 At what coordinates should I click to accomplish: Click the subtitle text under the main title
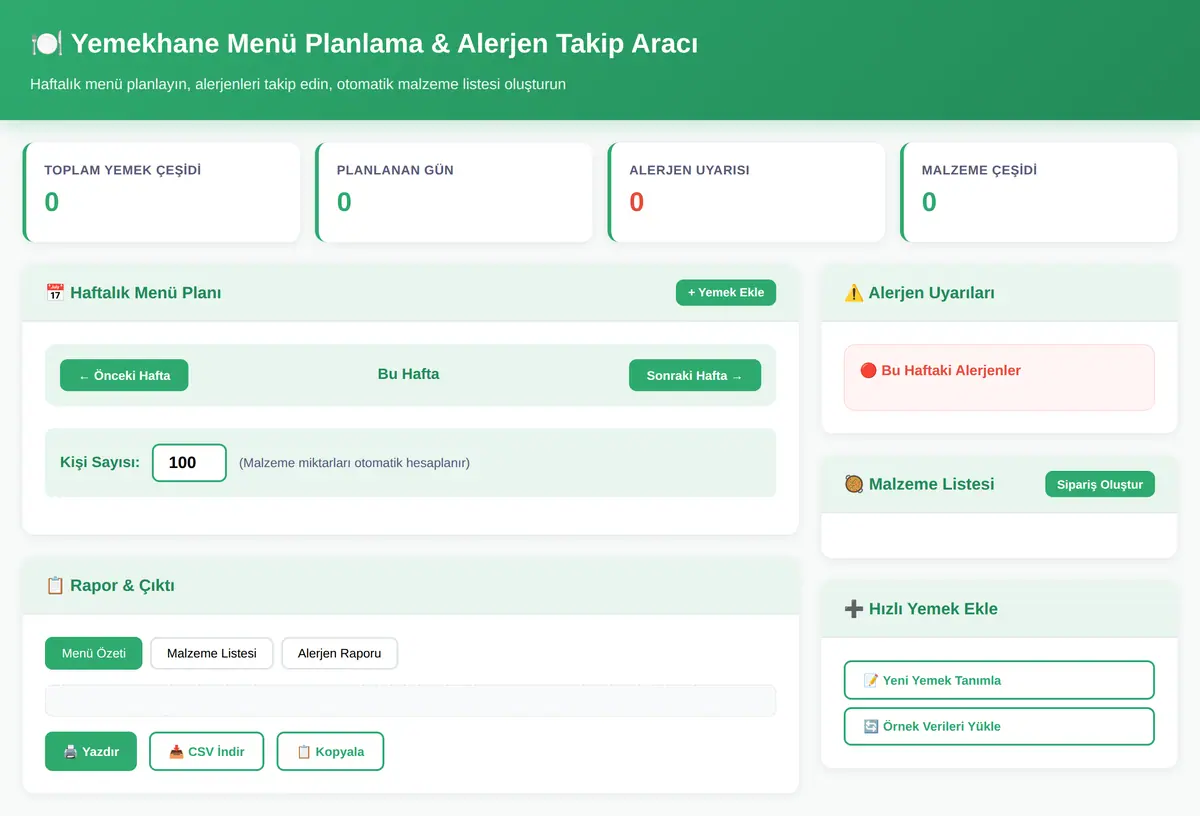pyautogui.click(x=298, y=84)
